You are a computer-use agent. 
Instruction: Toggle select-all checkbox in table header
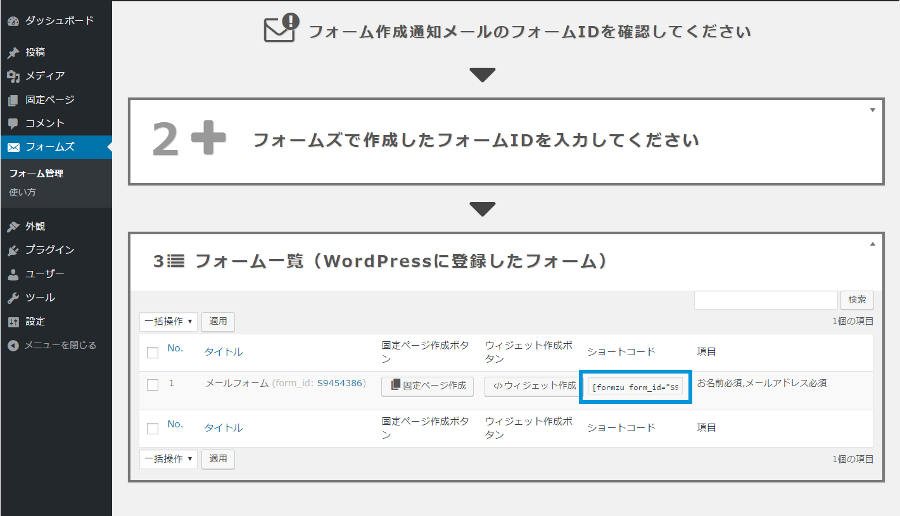(153, 352)
